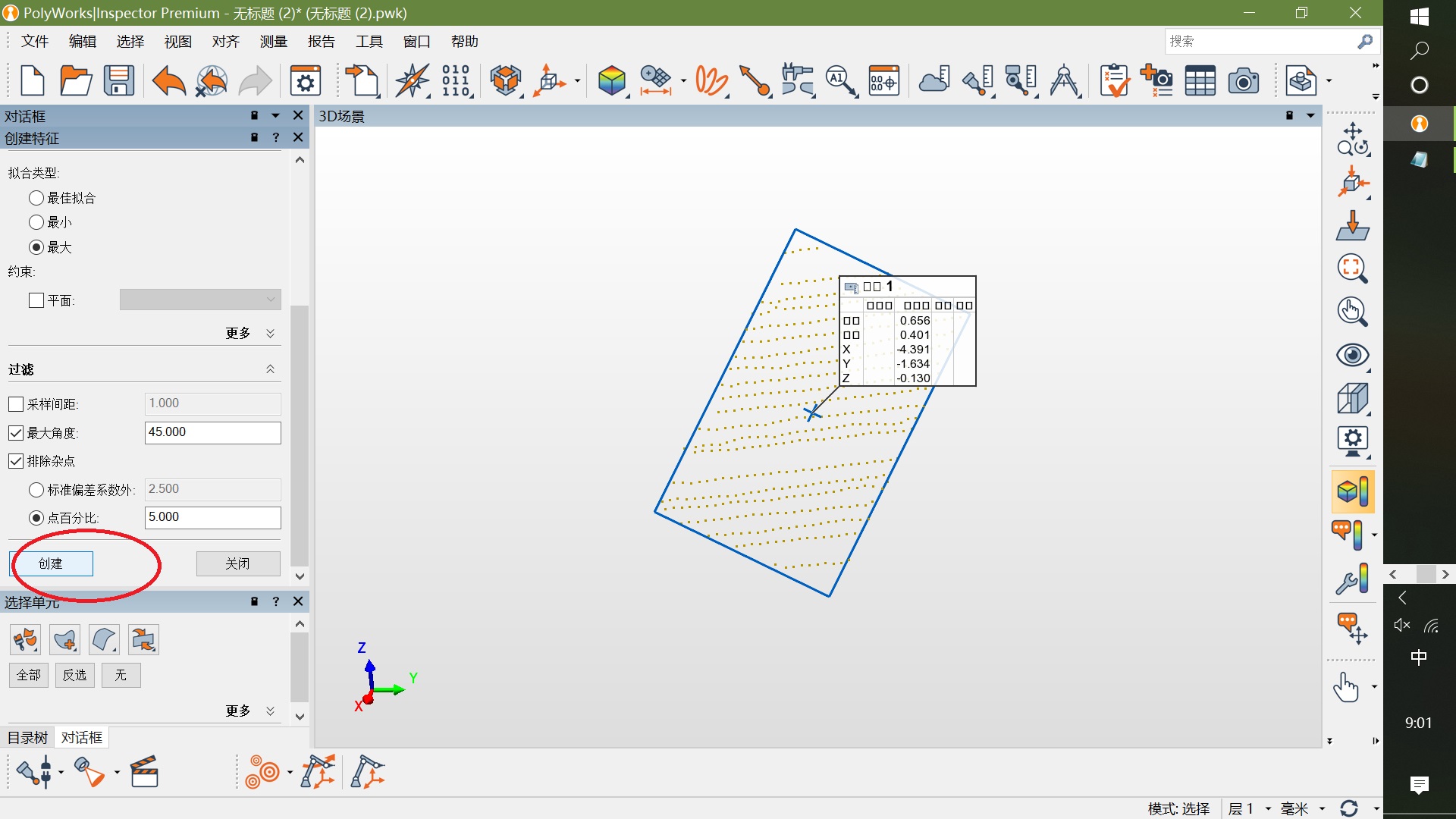Click the eye visibility icon in right toolbar
The image size is (1456, 819).
coord(1352,355)
